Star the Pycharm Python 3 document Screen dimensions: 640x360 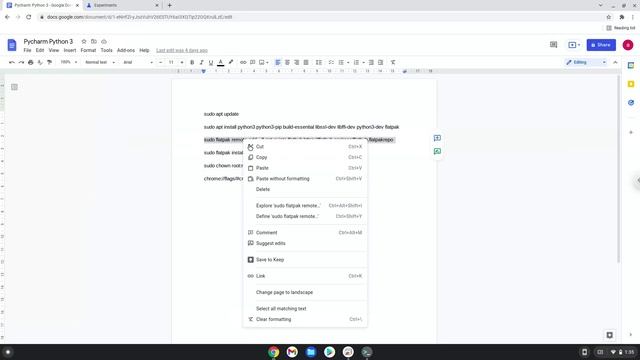[84, 42]
